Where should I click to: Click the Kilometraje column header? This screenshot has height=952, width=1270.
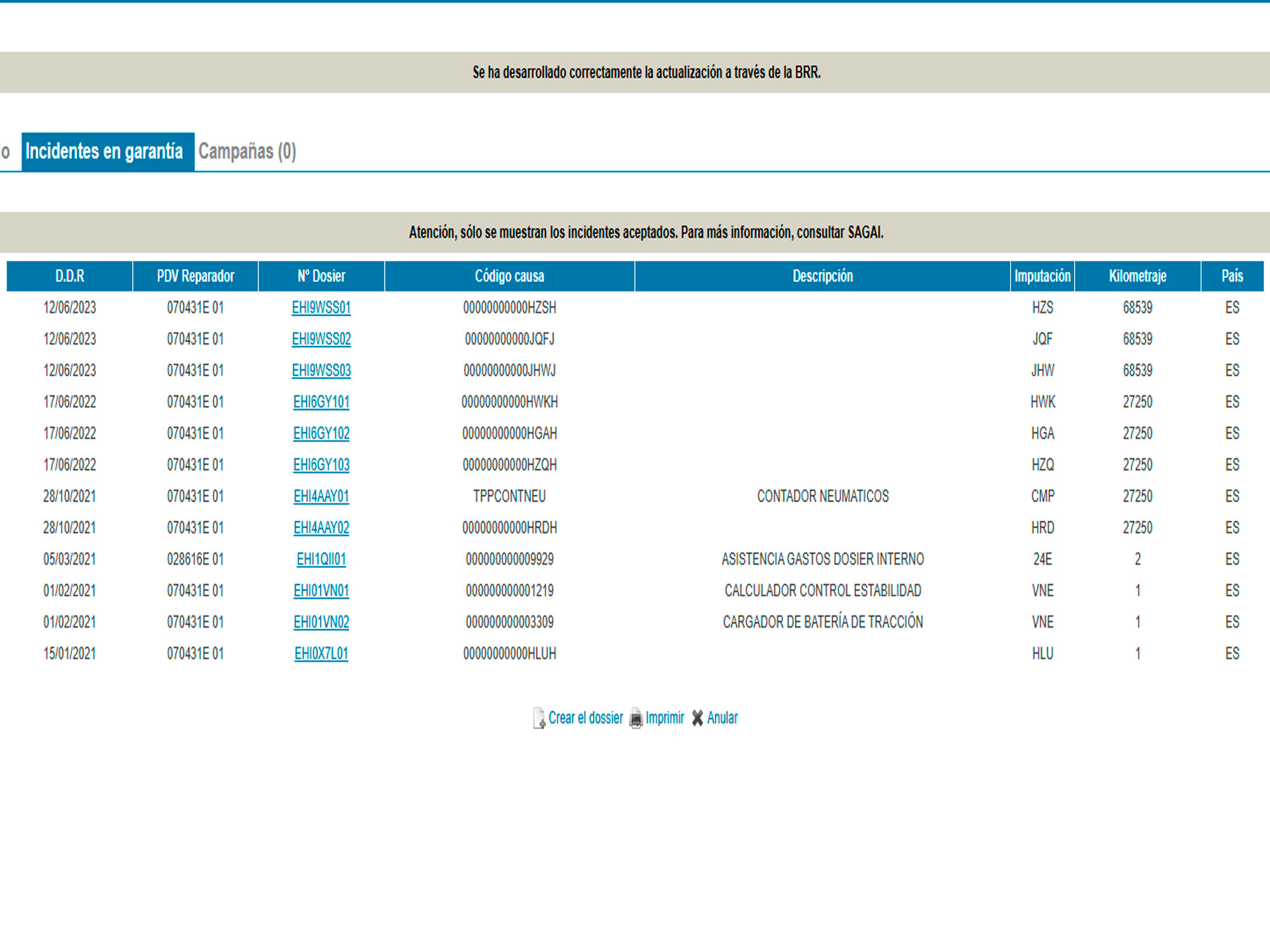(1137, 276)
